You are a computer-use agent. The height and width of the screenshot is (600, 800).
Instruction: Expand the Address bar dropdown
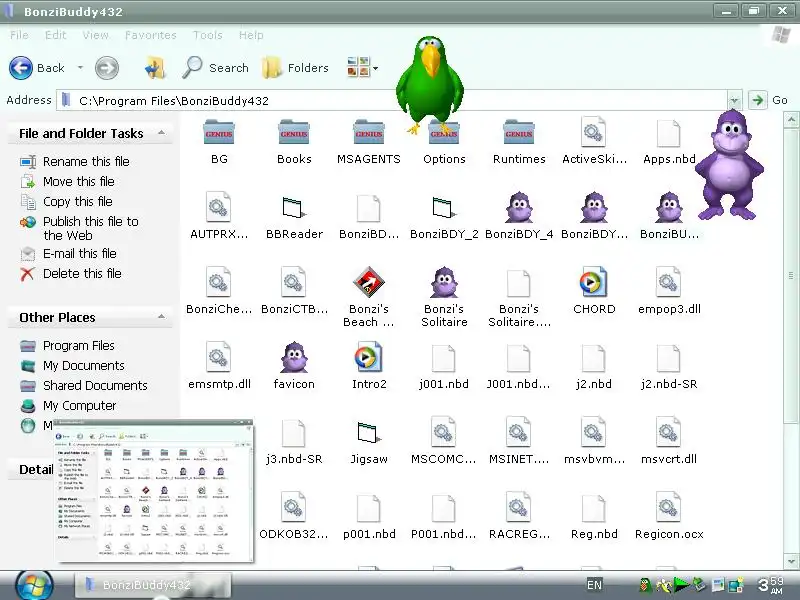coord(734,100)
